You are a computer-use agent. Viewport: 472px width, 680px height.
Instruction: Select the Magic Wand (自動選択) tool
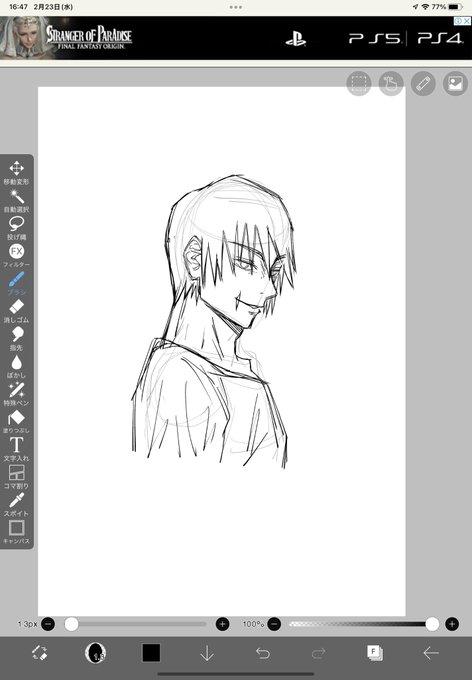(x=16, y=200)
